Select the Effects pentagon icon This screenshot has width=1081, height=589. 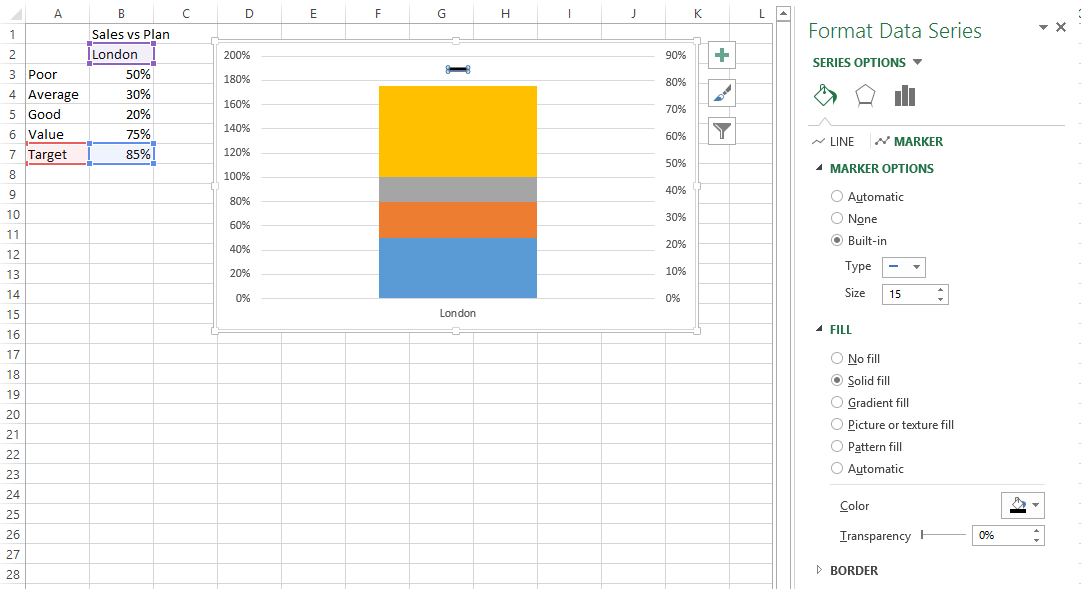coord(865,95)
